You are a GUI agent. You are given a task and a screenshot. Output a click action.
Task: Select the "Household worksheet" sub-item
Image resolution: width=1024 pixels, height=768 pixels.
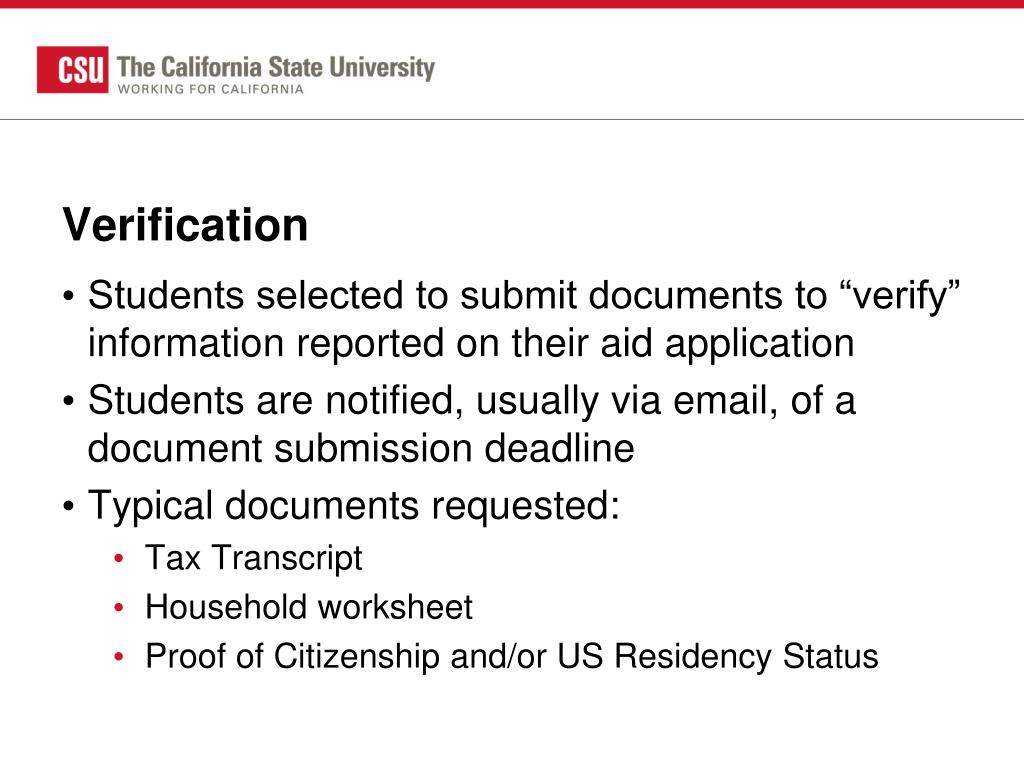pos(309,607)
